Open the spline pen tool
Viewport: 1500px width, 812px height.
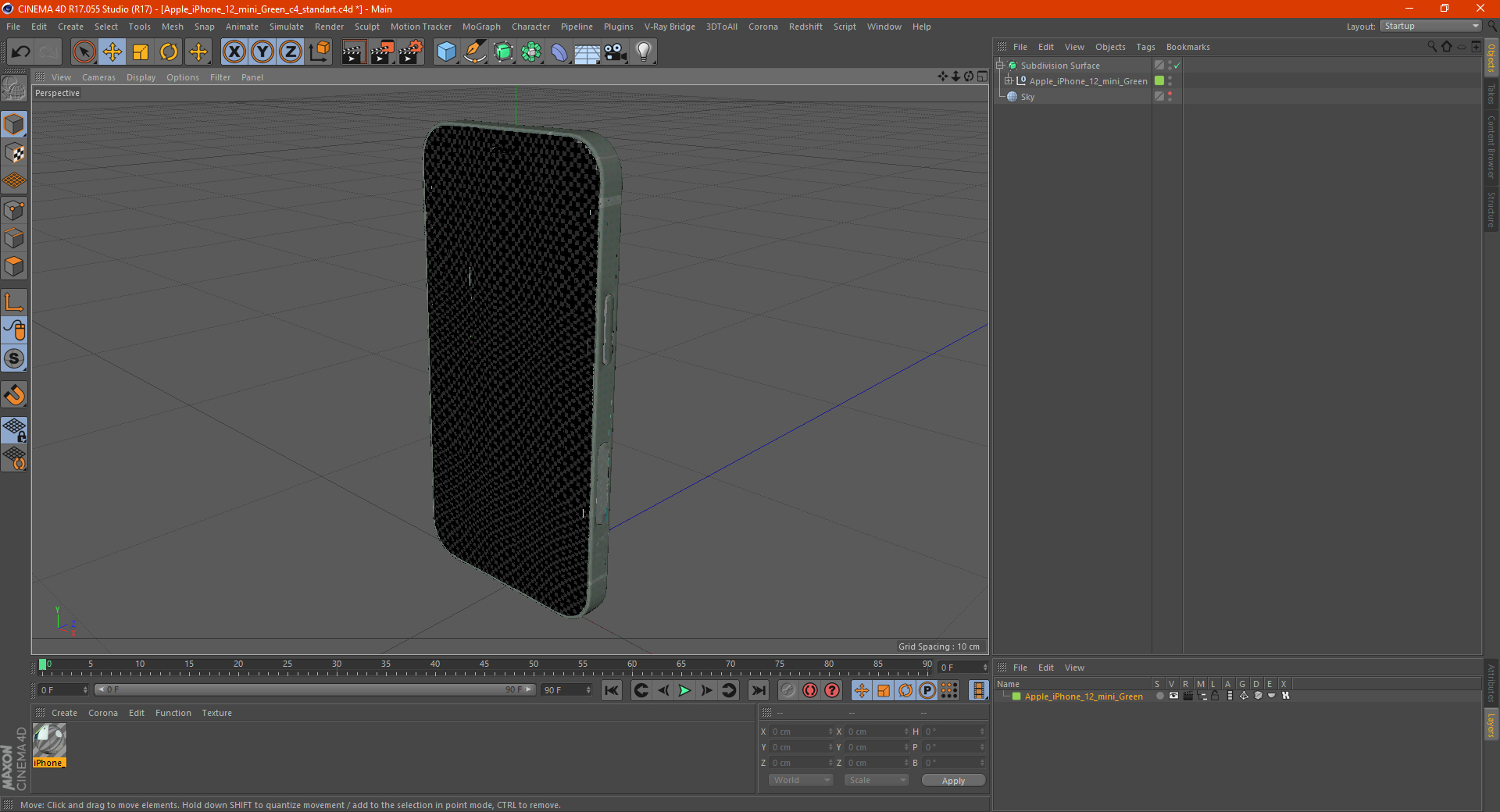pos(475,52)
